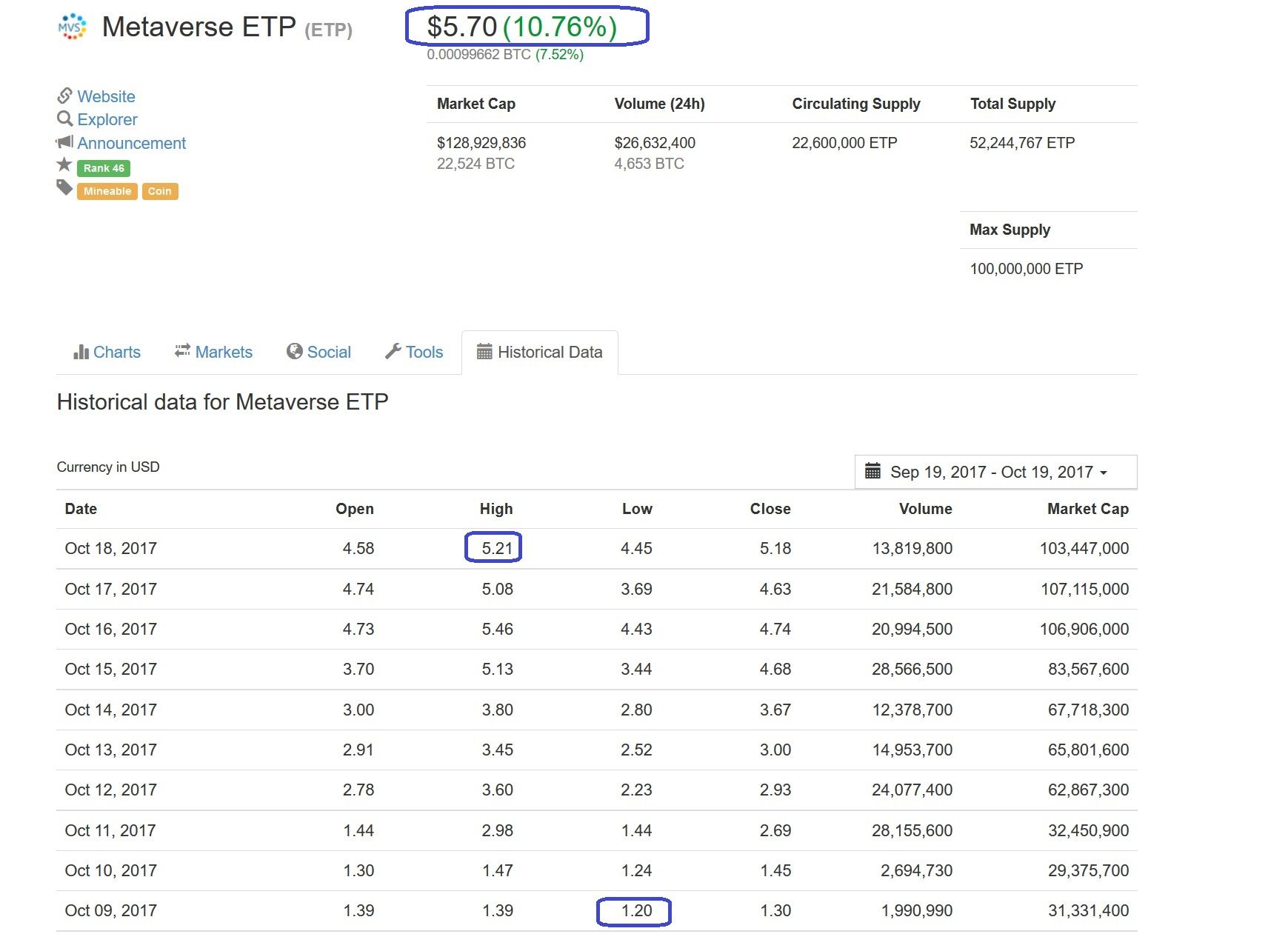Click the Date column header

click(x=81, y=509)
